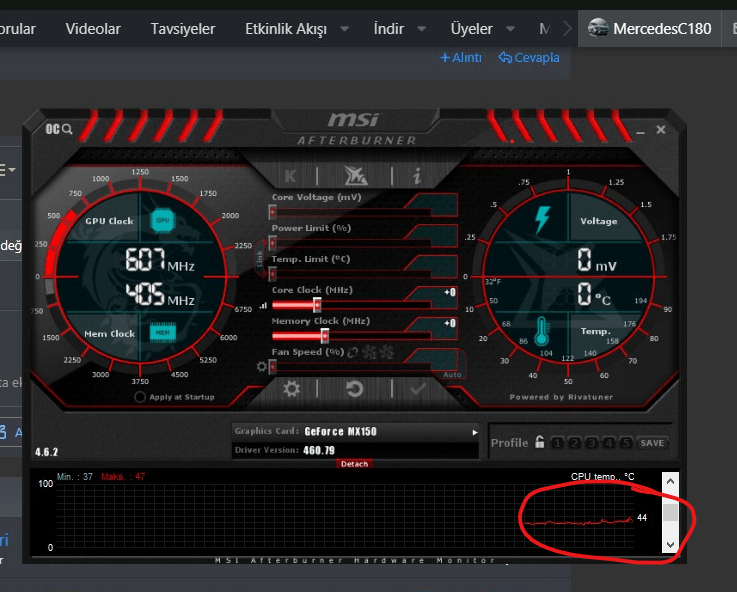Toggle fan speed Auto mode
Image resolution: width=737 pixels, height=592 pixels.
(451, 374)
